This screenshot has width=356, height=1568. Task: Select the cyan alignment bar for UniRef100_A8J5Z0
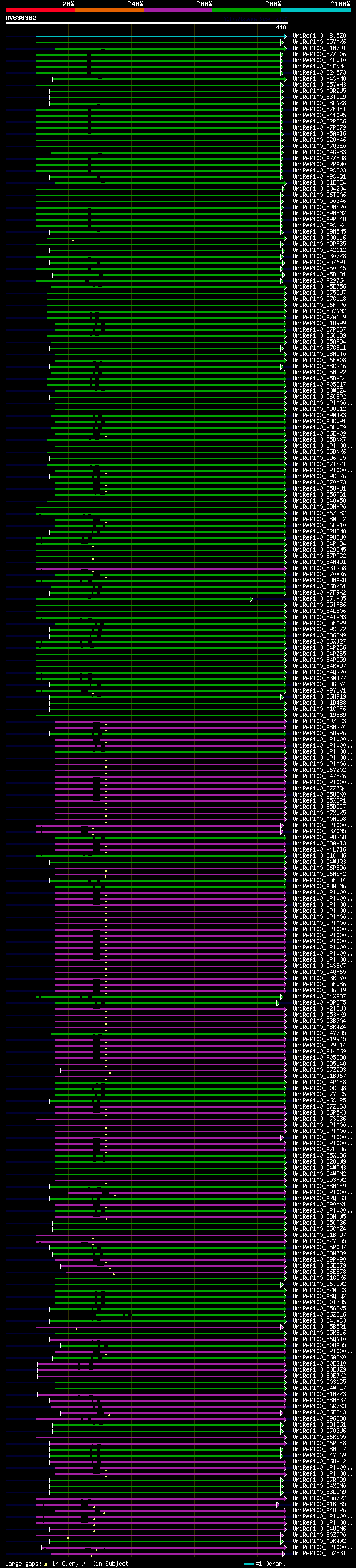(x=161, y=37)
